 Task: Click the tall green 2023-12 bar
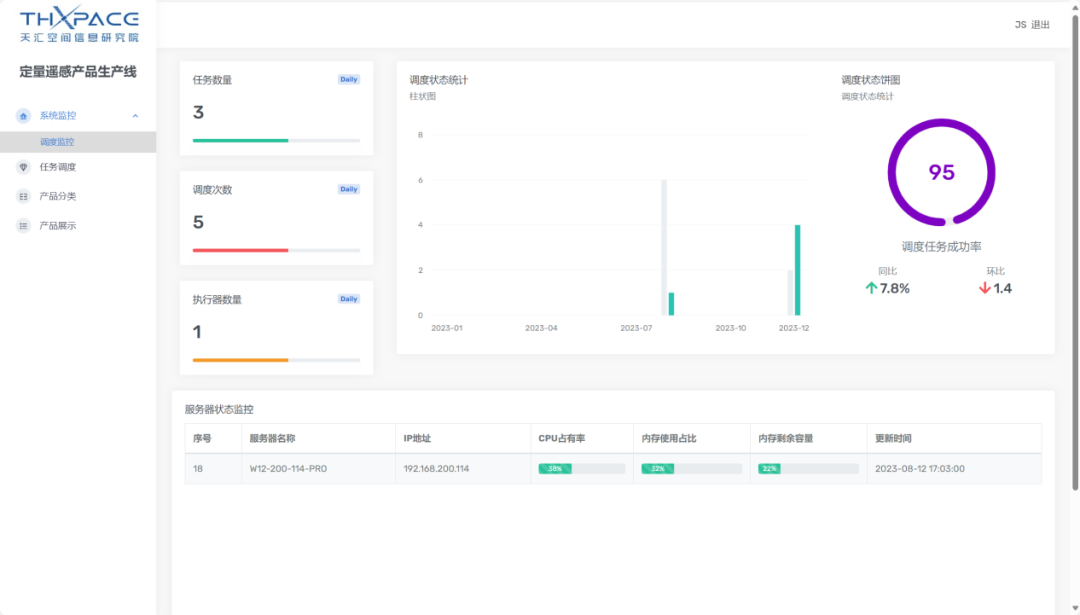(797, 270)
